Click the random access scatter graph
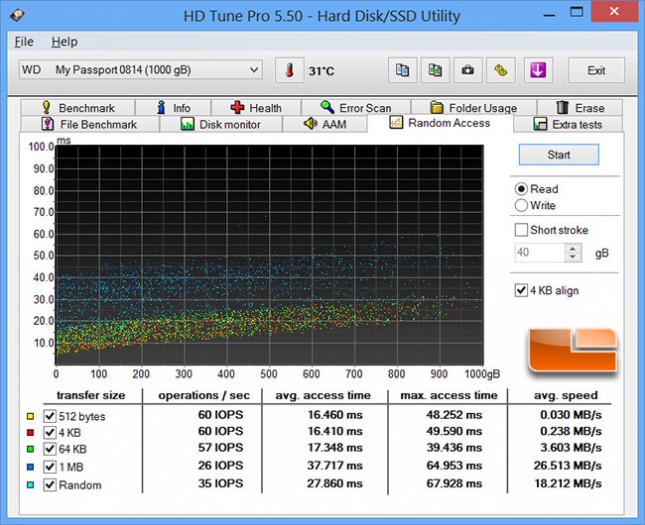The width and height of the screenshot is (645, 525). (269, 255)
